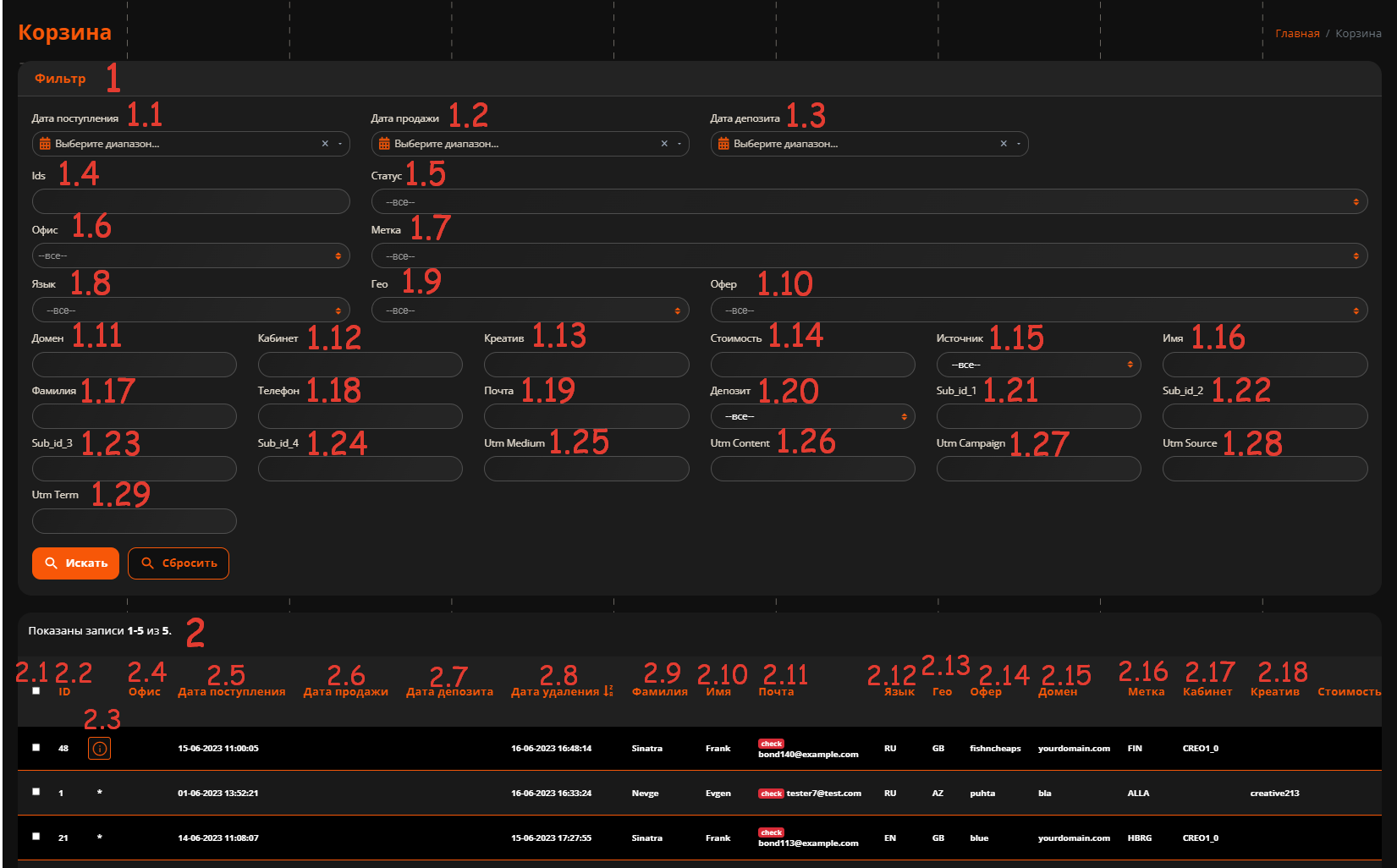Clear Дата депозита range with the x icon
This screenshot has height=868, width=1397.
coord(1004,144)
